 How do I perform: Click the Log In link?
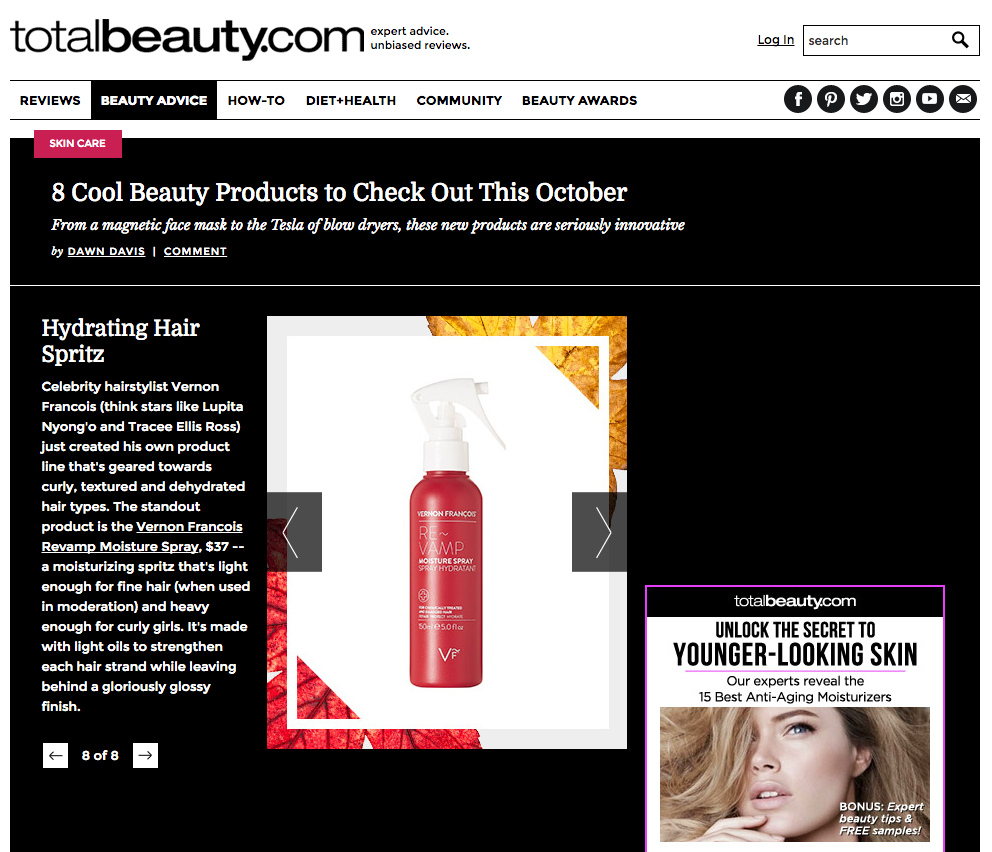(776, 40)
